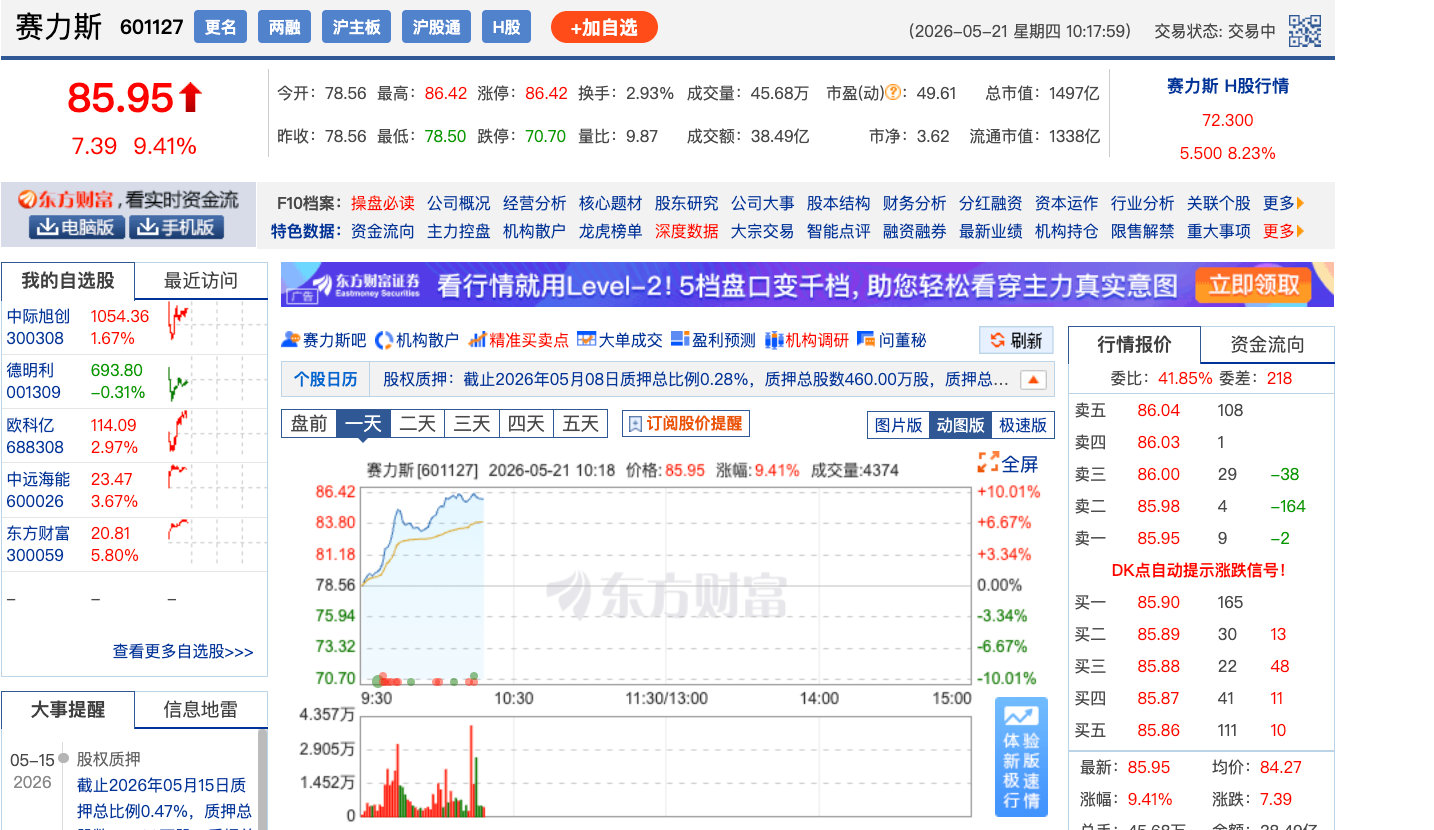Click the 大事提醒 panel scrollbar
1434x830 pixels.
coord(263,779)
